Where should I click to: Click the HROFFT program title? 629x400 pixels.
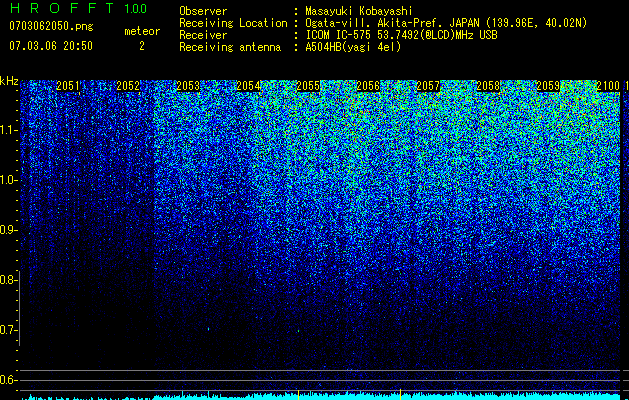point(62,8)
